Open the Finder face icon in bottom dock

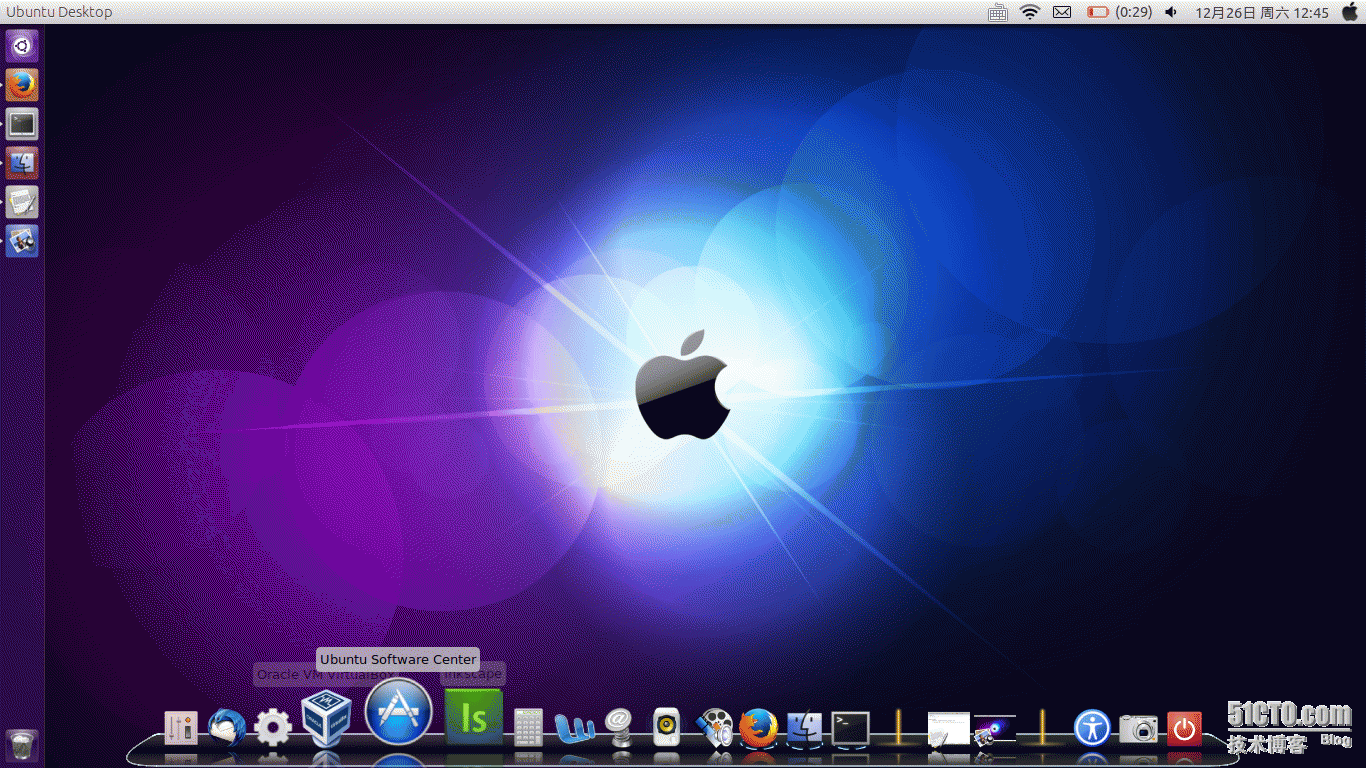(x=805, y=728)
